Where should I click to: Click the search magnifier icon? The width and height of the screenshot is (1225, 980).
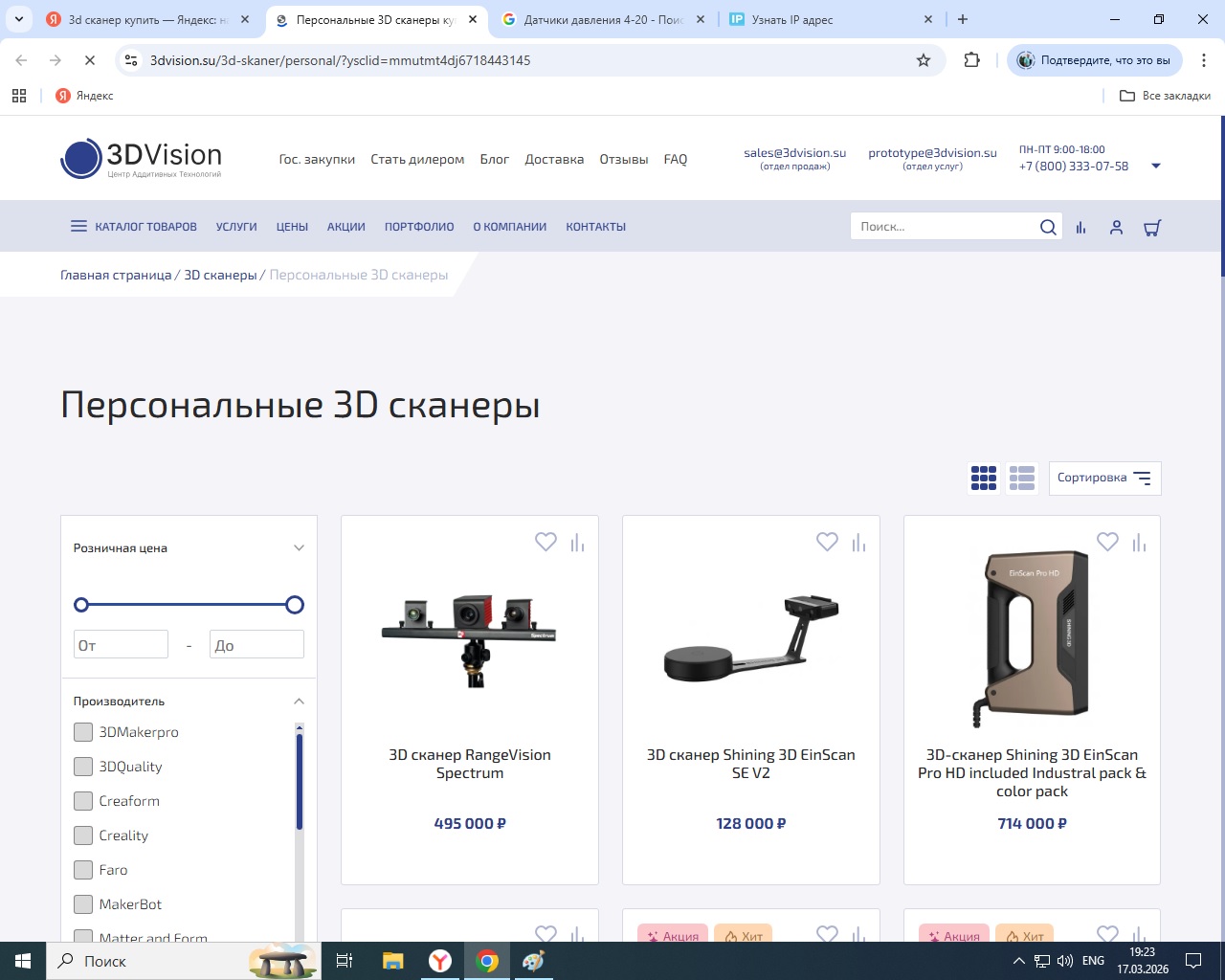pyautogui.click(x=1048, y=227)
